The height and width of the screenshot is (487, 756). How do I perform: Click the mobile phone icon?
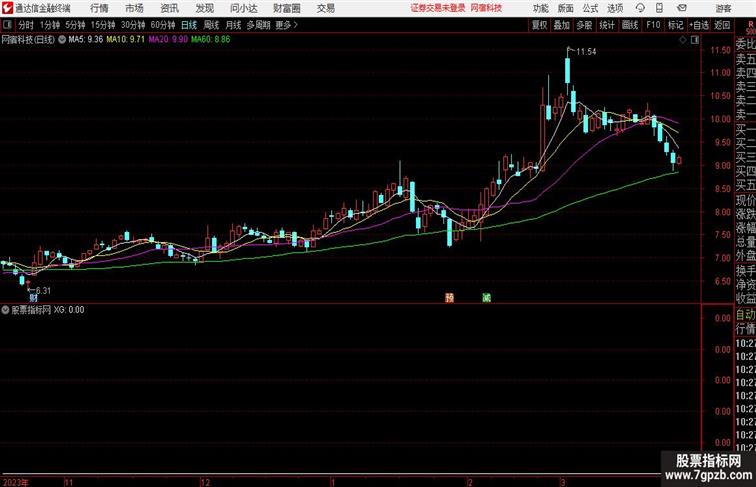[x=659, y=8]
